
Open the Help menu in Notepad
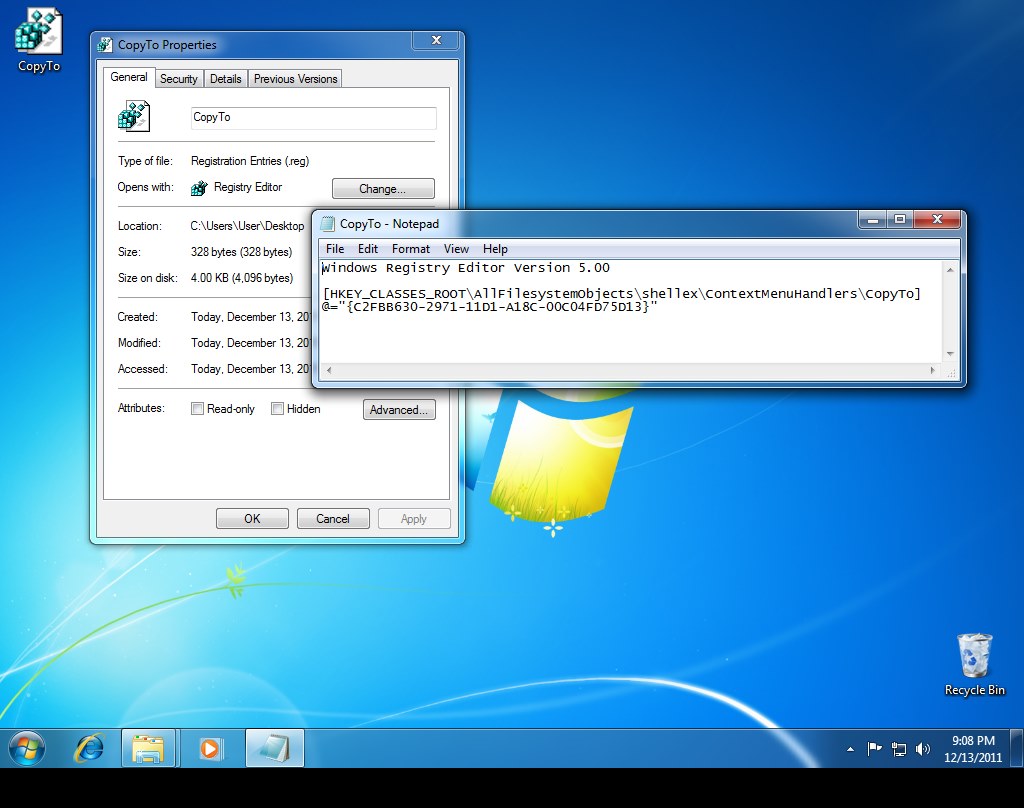[495, 249]
